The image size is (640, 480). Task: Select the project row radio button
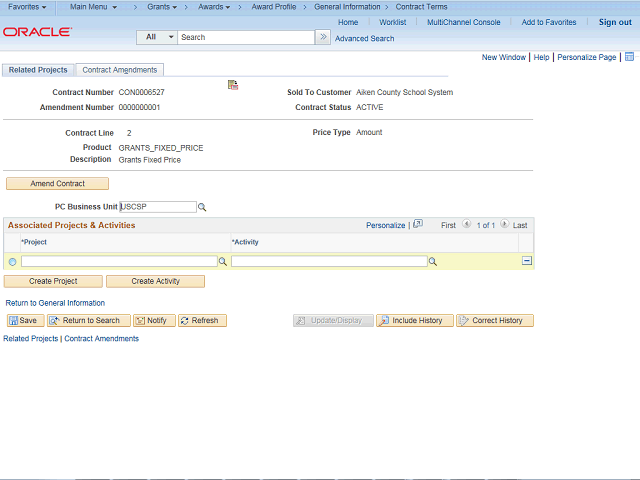(13, 262)
